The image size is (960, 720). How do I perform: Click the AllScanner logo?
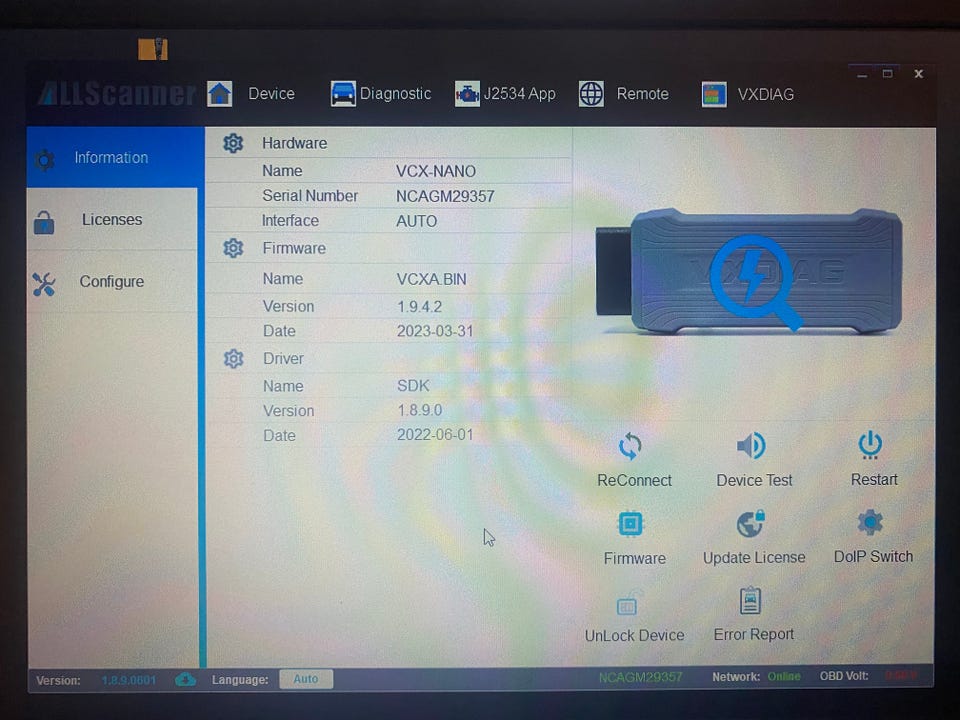click(x=118, y=93)
